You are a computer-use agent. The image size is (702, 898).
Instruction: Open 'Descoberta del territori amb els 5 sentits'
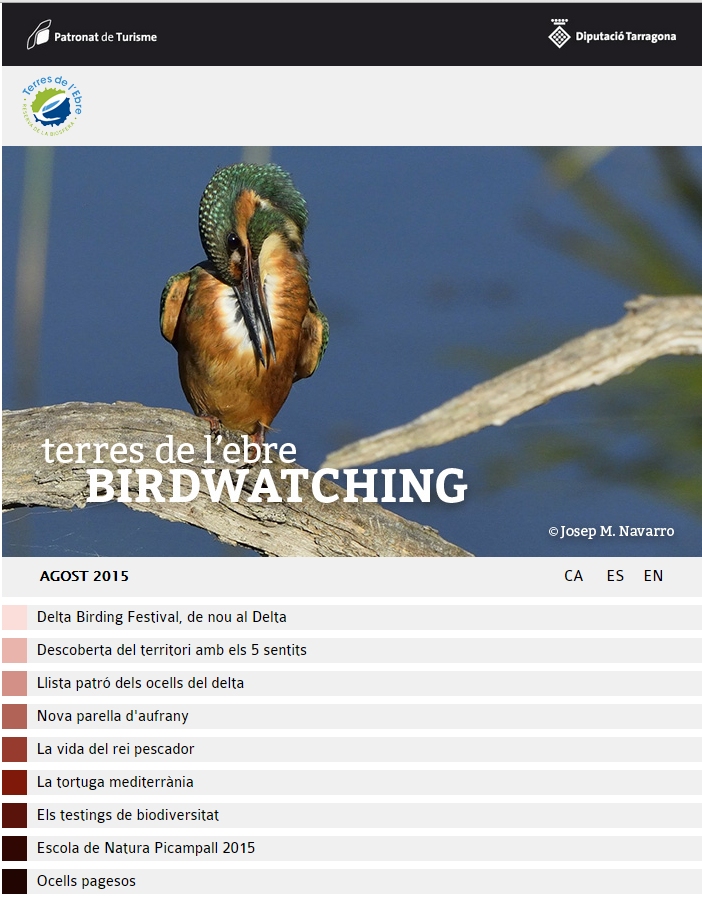click(x=172, y=650)
